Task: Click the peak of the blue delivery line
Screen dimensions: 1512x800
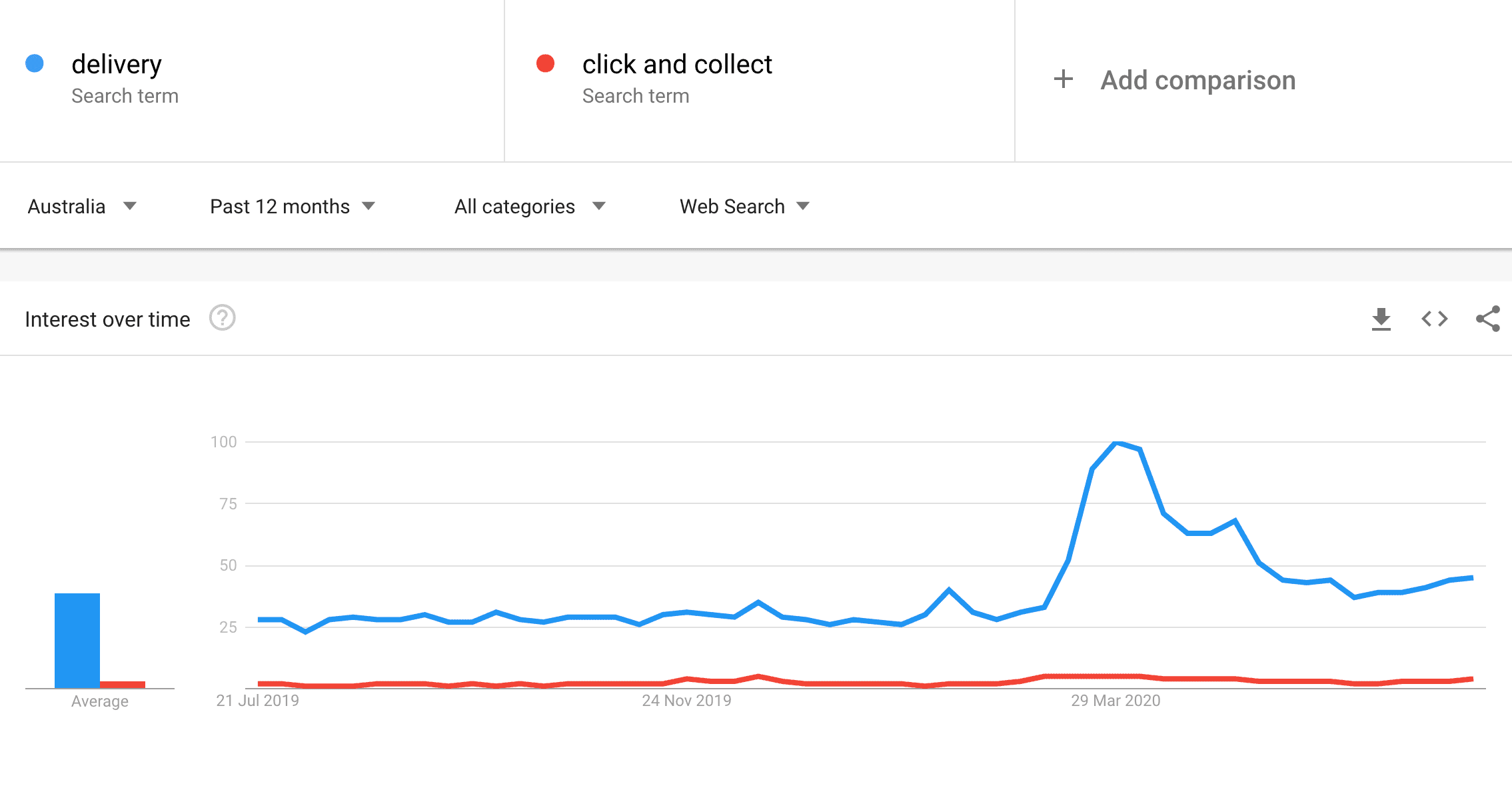Action: [1117, 442]
